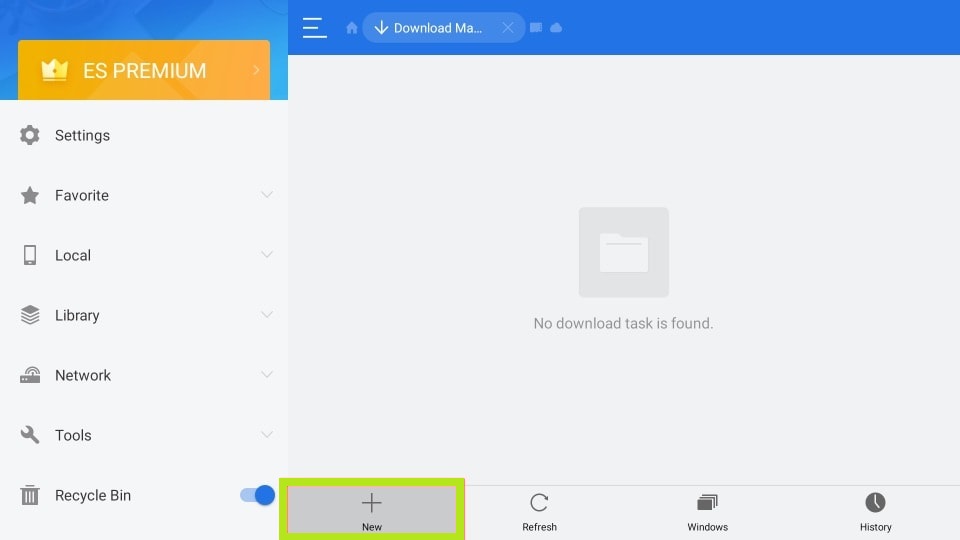The width and height of the screenshot is (960, 540).
Task: Open Settings label in sidebar
Action: coord(82,135)
